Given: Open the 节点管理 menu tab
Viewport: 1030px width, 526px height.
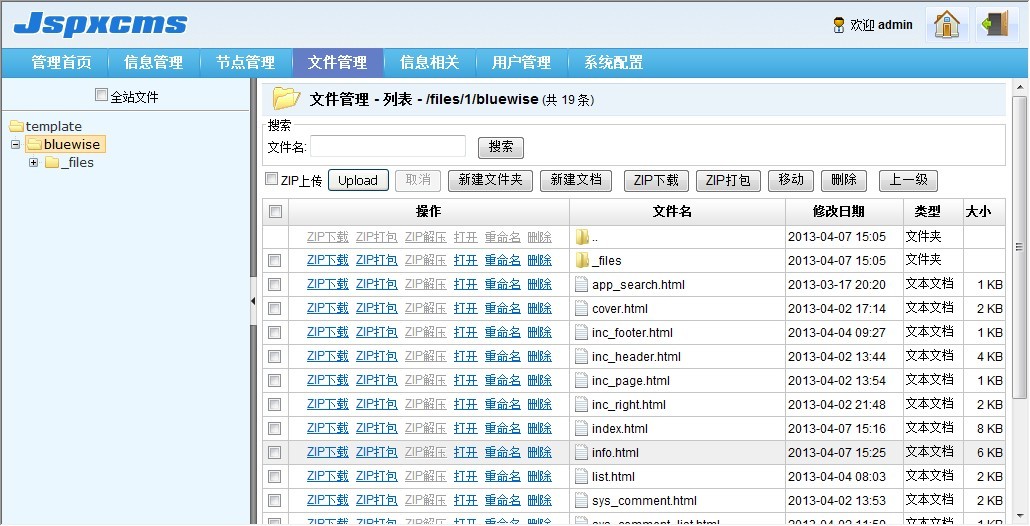Looking at the screenshot, I should tap(246, 63).
